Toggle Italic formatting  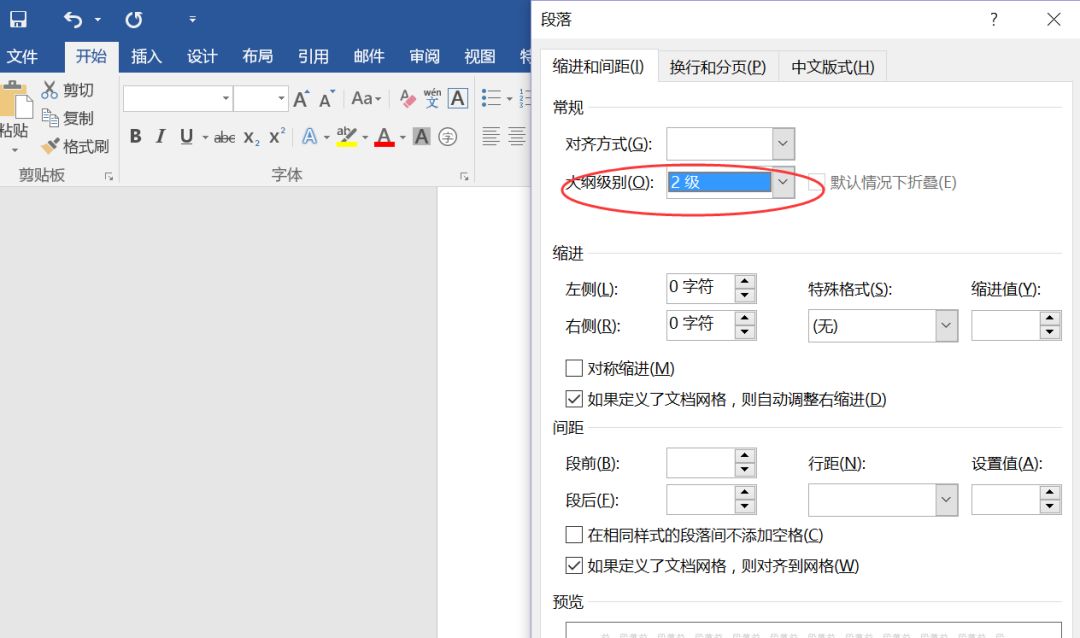pos(160,136)
